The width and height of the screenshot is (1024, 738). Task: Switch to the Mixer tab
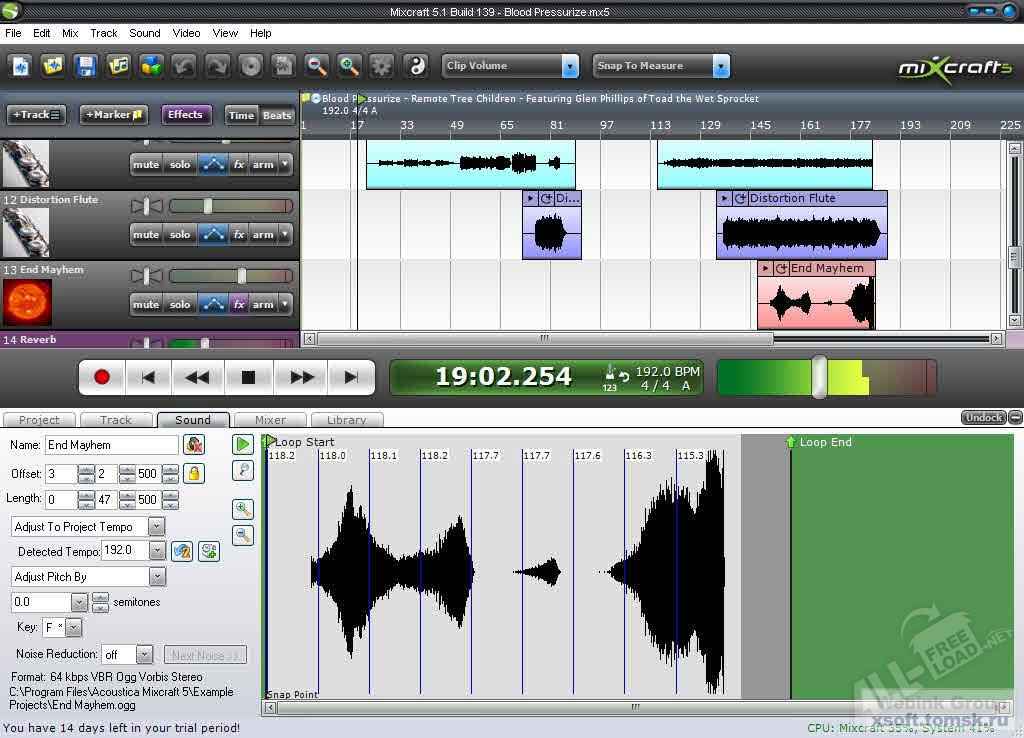270,420
